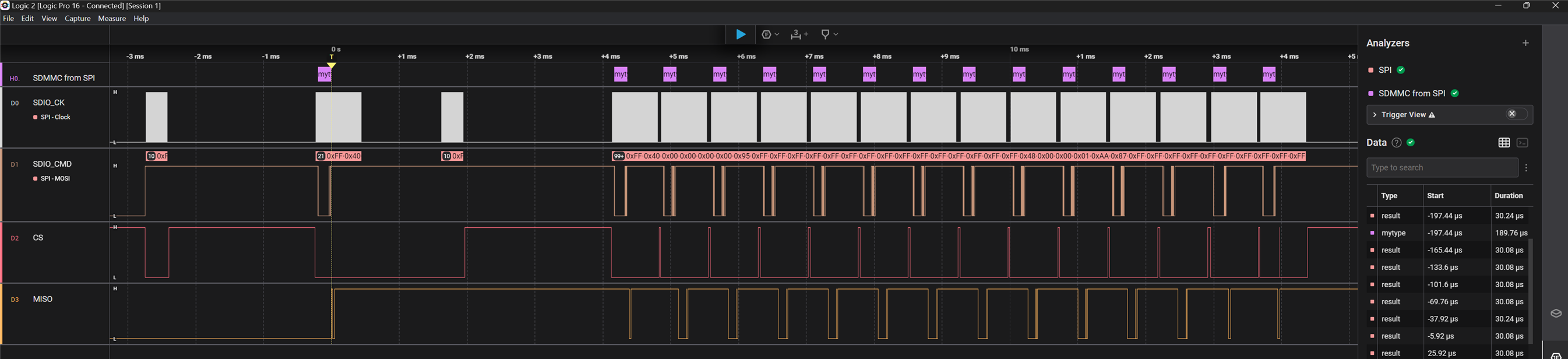The image size is (1568, 359).
Task: Click the add measurement ruler icon
Action: (x=799, y=35)
